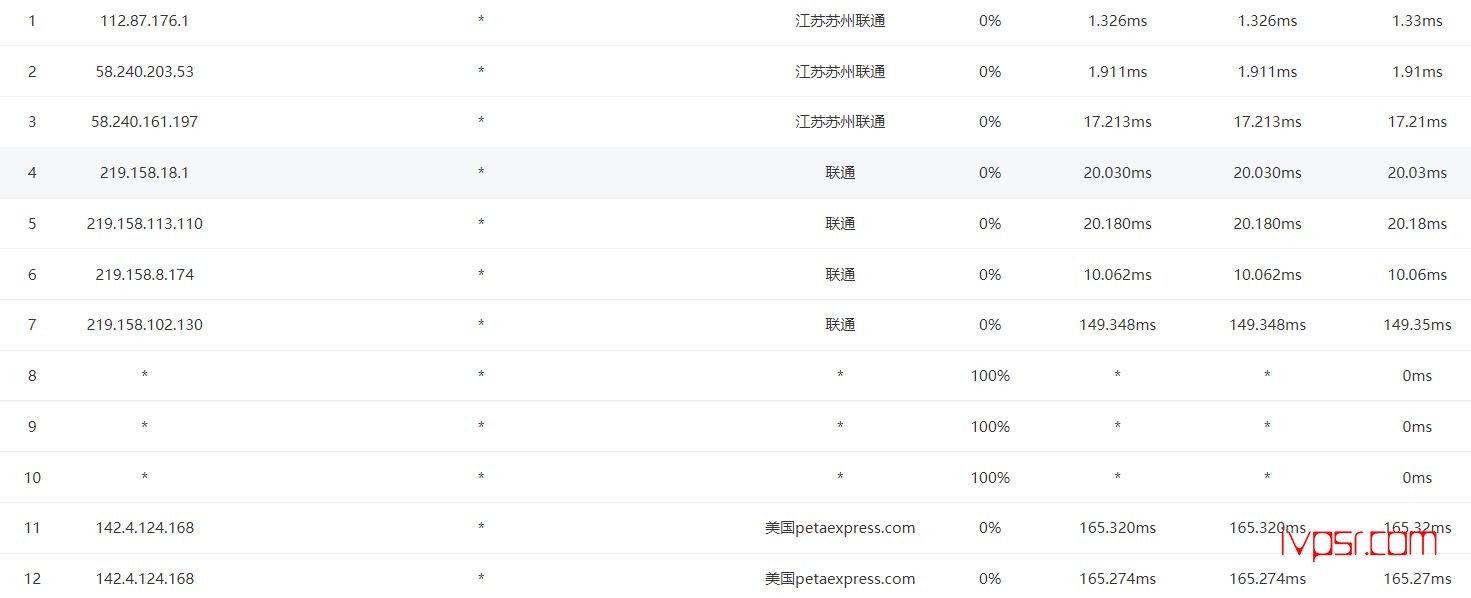The width and height of the screenshot is (1471, 598).
Task: Click 美国petaexpress.com location in hop 12
Action: coord(840,578)
